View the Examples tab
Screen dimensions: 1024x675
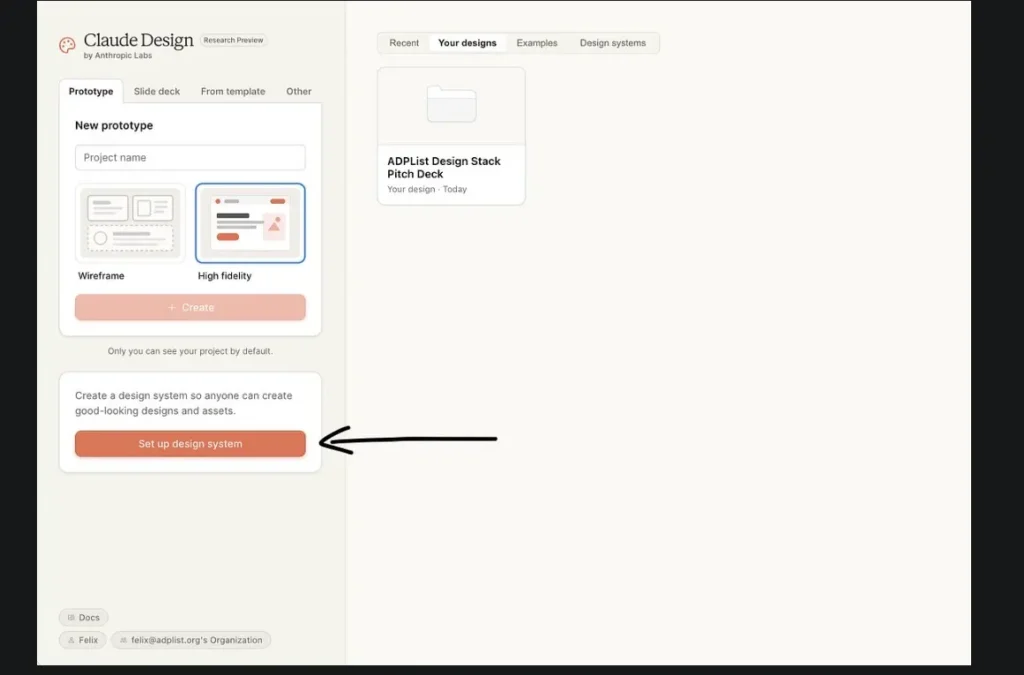coord(537,43)
